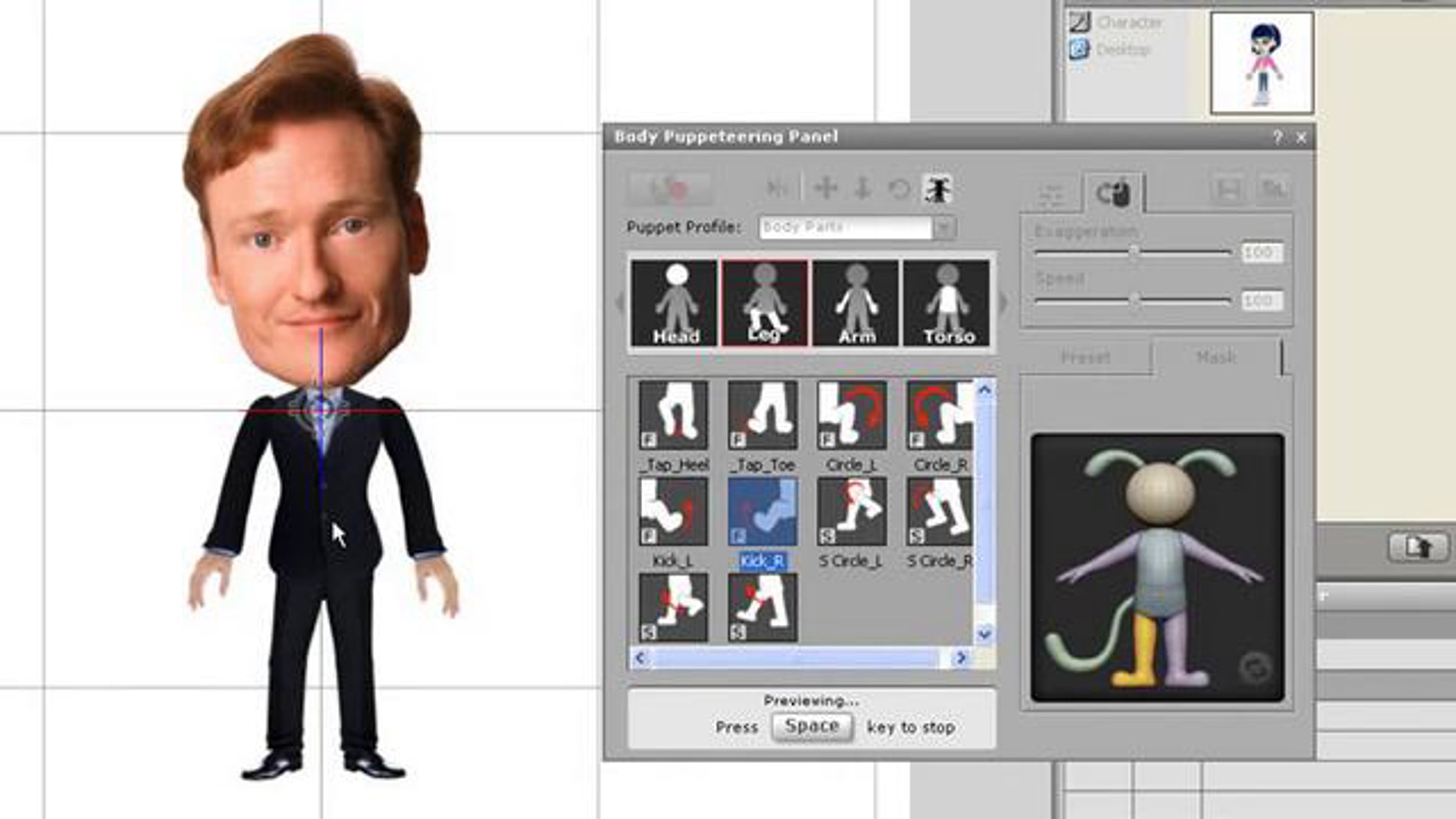
Task: Select the Arm body part icon
Action: click(x=855, y=303)
